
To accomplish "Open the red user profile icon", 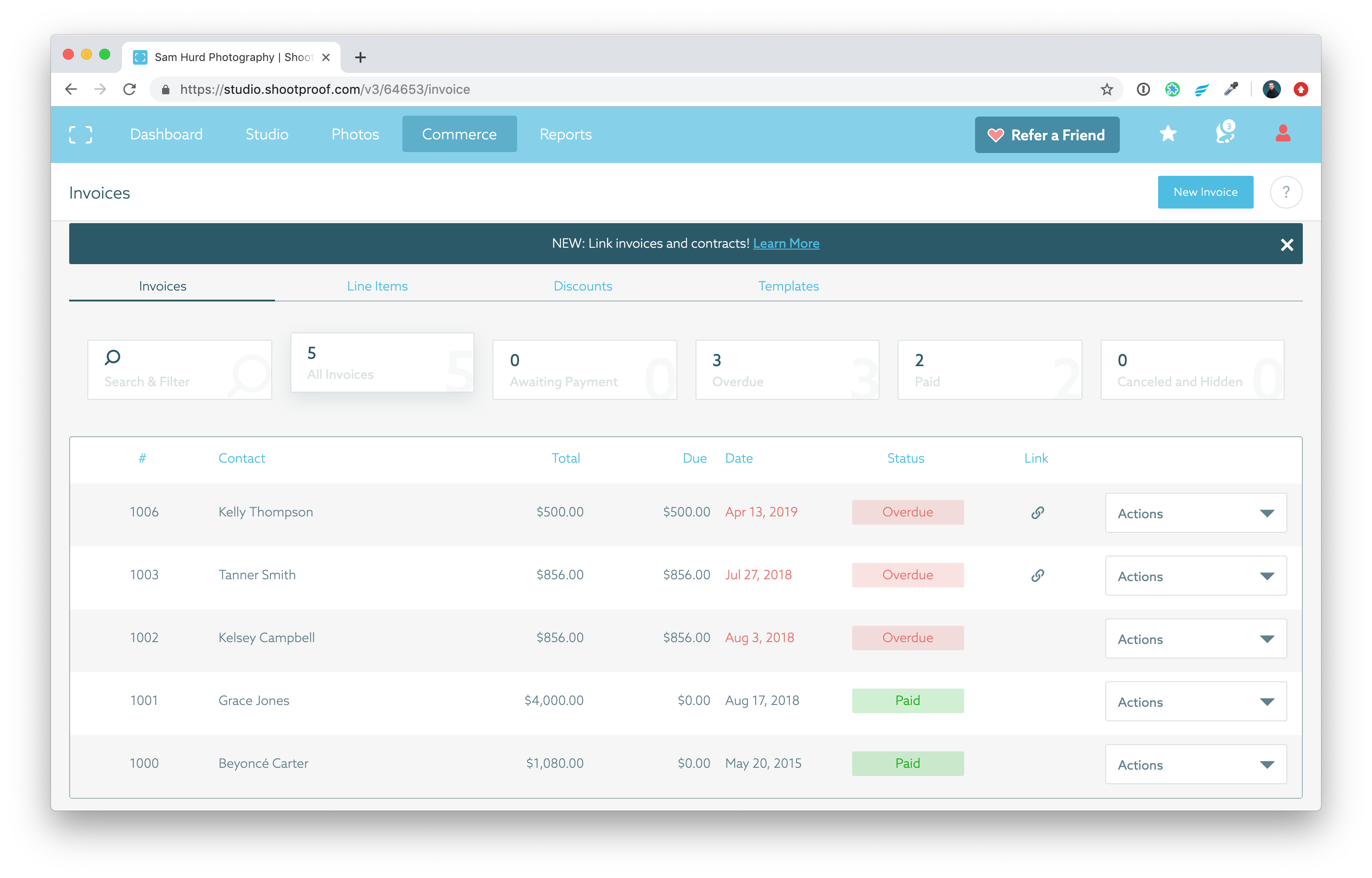I will (1282, 133).
